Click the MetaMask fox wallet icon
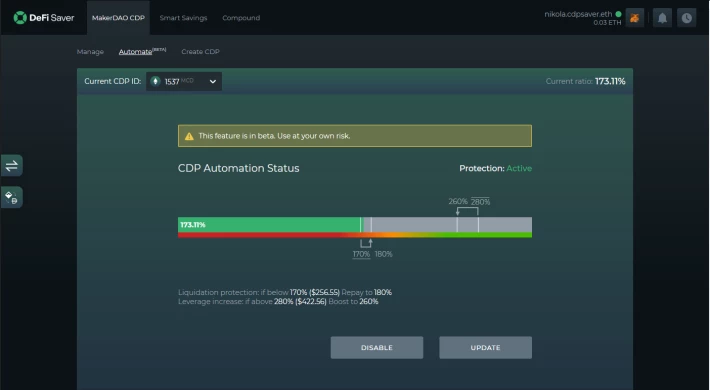This screenshot has width=710, height=390. point(634,18)
